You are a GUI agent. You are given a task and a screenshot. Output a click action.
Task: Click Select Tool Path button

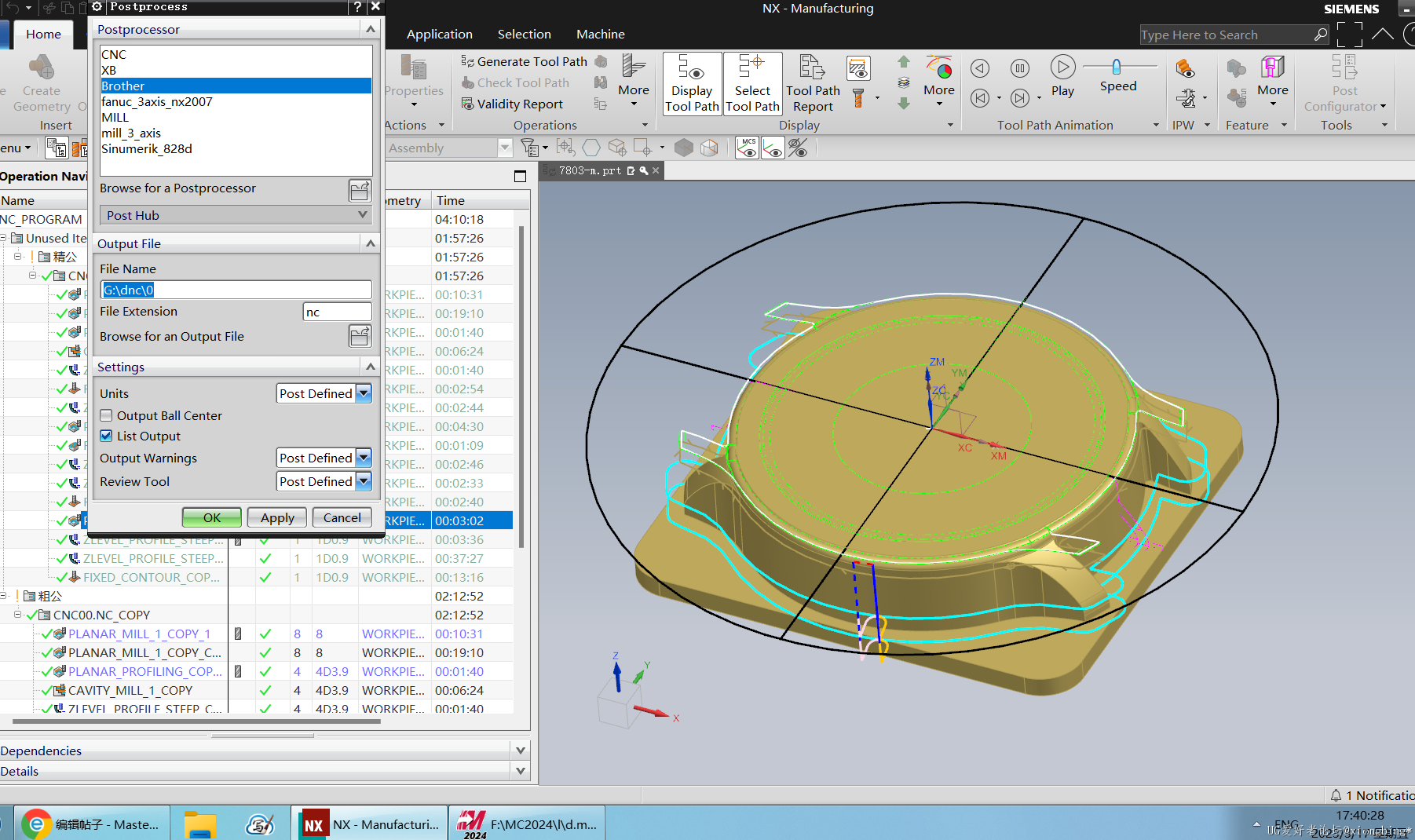pyautogui.click(x=752, y=84)
